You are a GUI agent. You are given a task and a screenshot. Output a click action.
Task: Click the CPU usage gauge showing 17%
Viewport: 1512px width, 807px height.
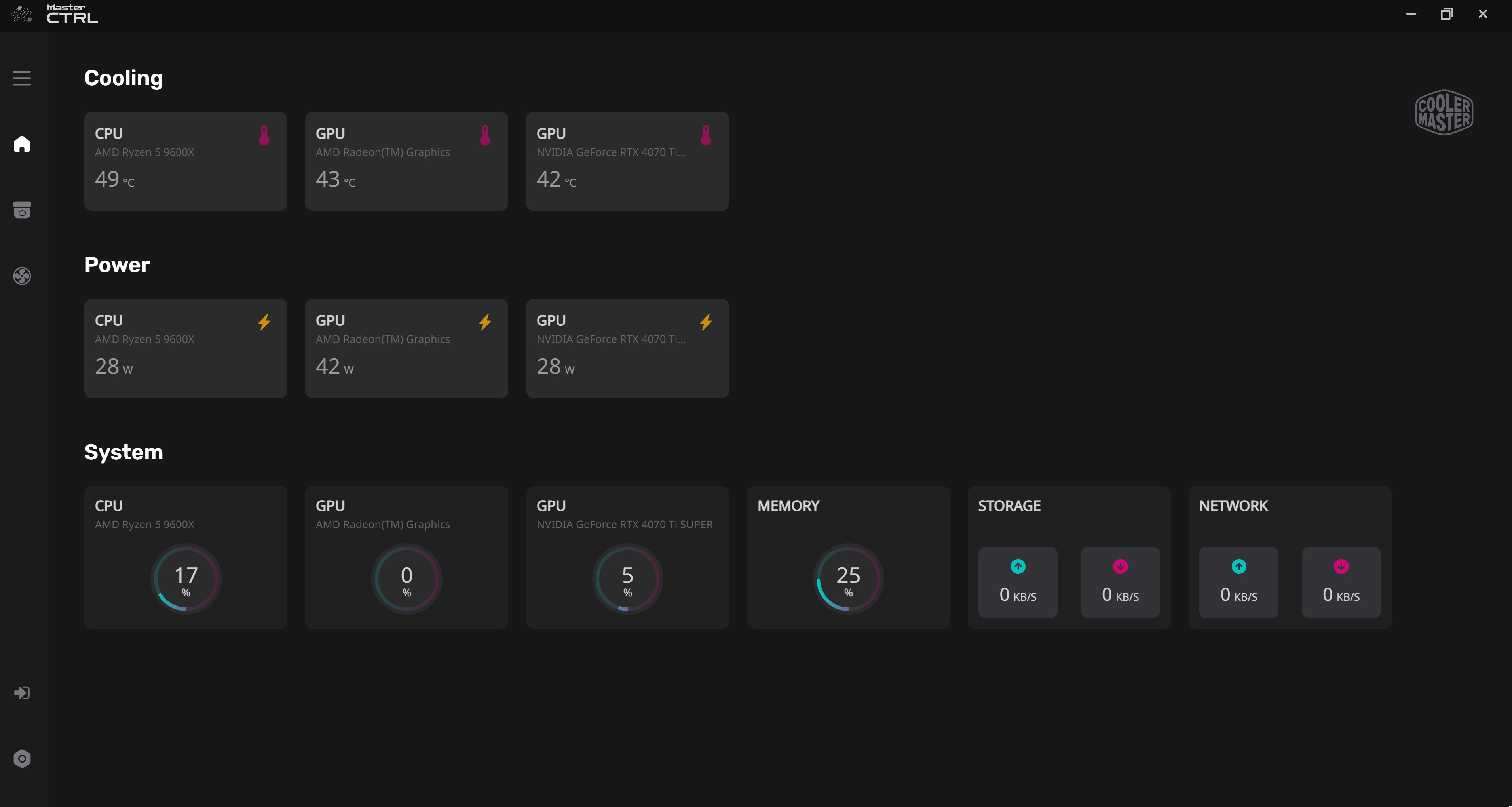pos(186,579)
